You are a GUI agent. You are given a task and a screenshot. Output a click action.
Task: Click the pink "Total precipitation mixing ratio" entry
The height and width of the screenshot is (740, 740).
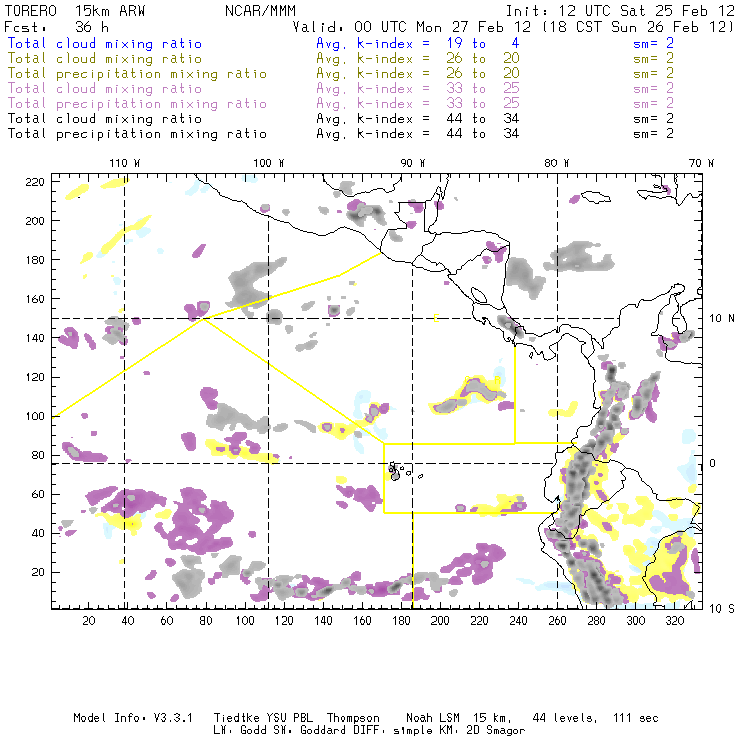point(137,104)
